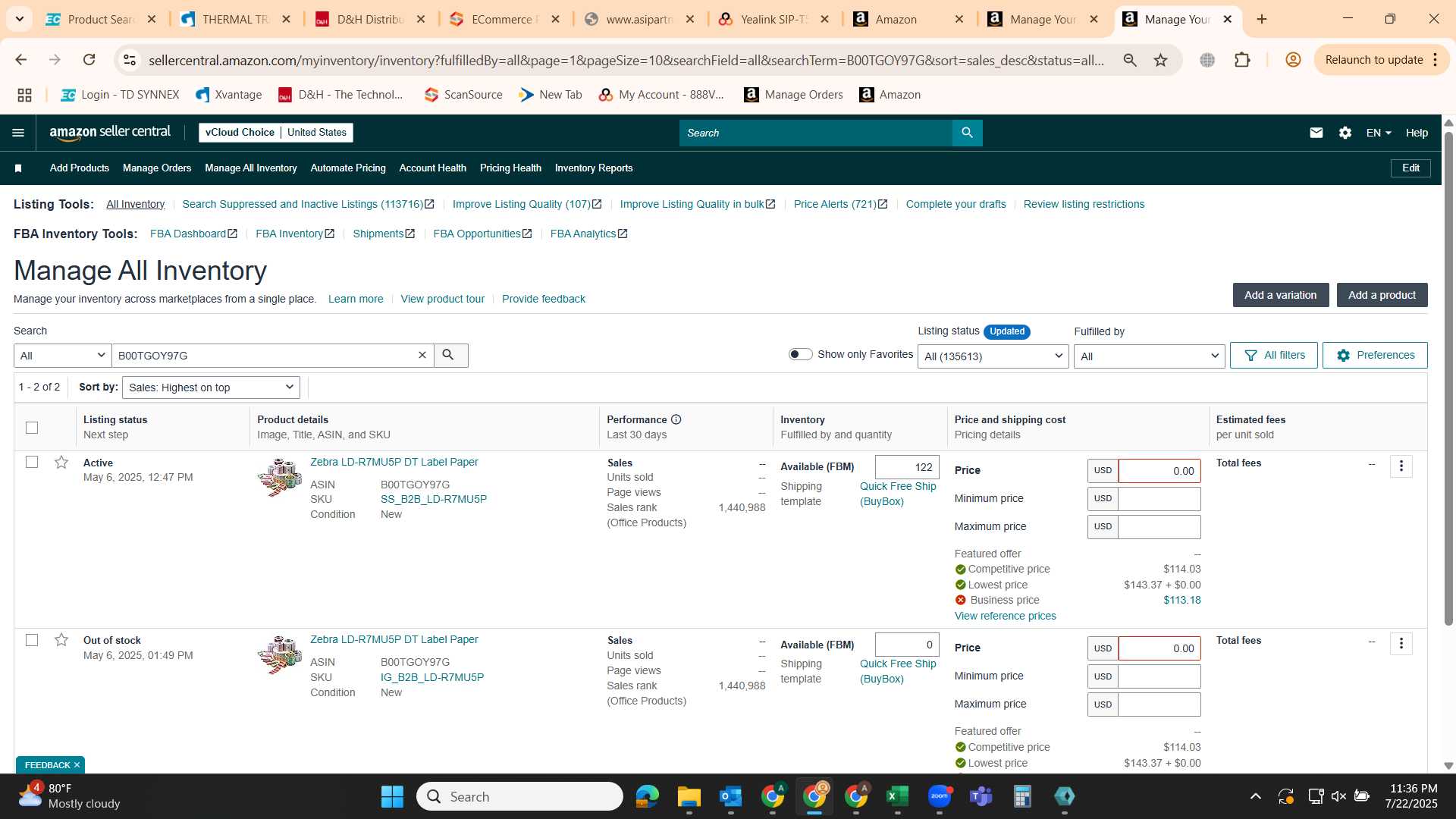Open the settings gear in header
This screenshot has width=1456, height=819.
[1345, 133]
